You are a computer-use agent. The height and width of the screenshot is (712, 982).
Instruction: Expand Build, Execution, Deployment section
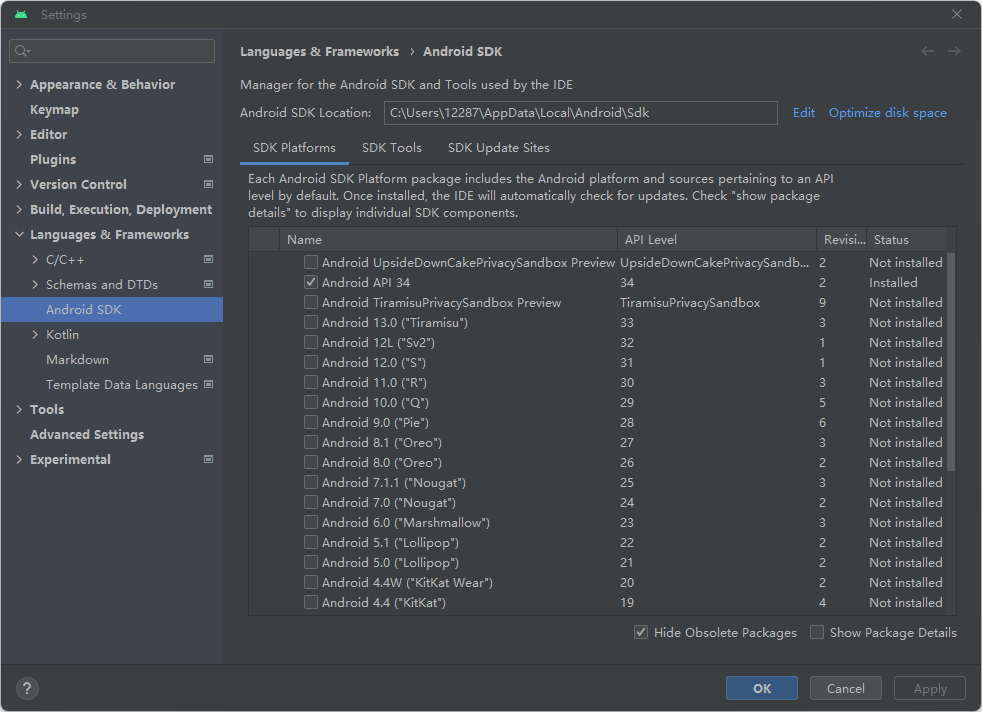point(19,210)
